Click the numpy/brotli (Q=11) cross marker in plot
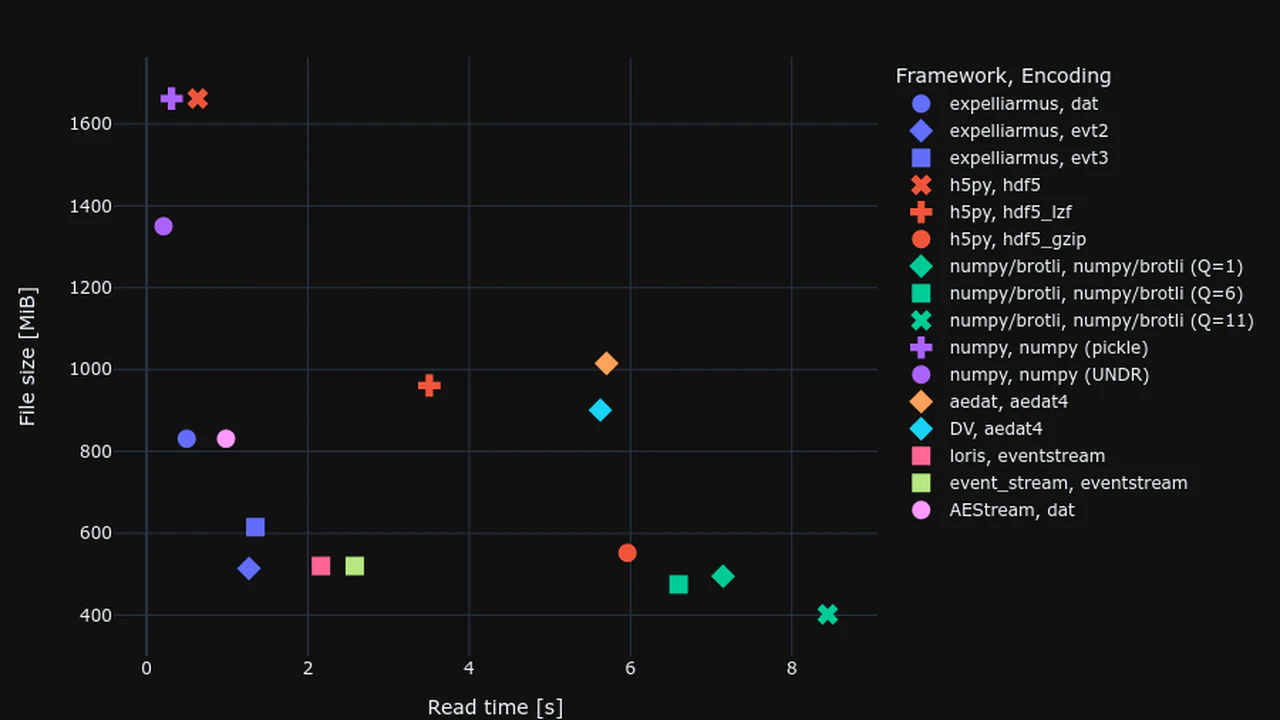This screenshot has height=720, width=1280. coord(827,614)
